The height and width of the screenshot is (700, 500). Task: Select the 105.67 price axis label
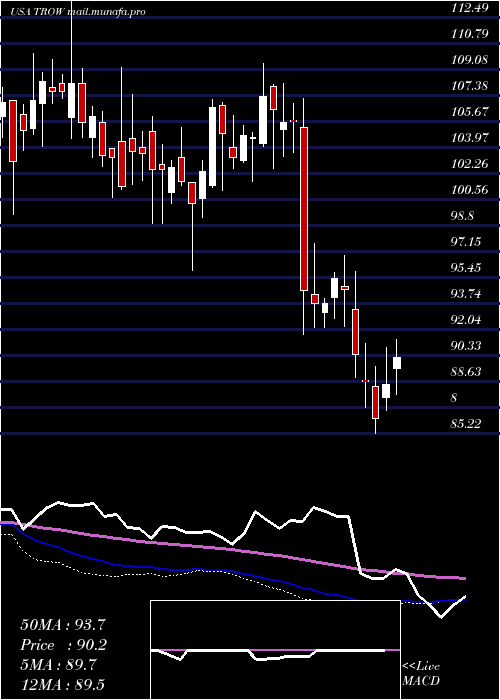pyautogui.click(x=469, y=112)
